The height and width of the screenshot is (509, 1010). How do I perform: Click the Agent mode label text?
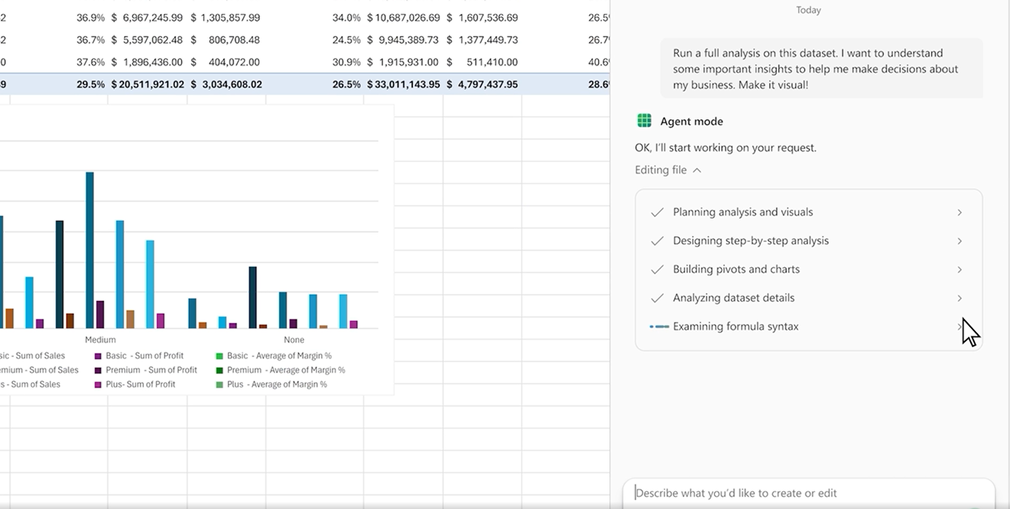(691, 121)
